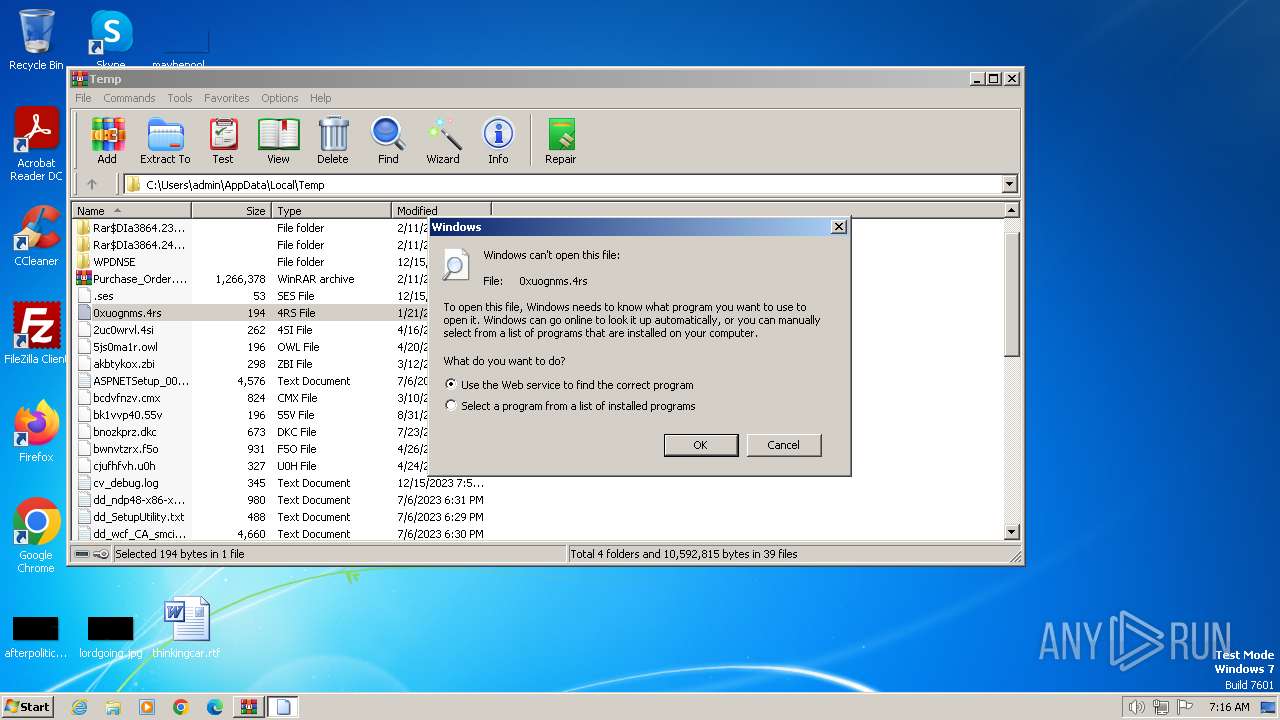
Task: Open the Wizard wand icon
Action: (443, 141)
